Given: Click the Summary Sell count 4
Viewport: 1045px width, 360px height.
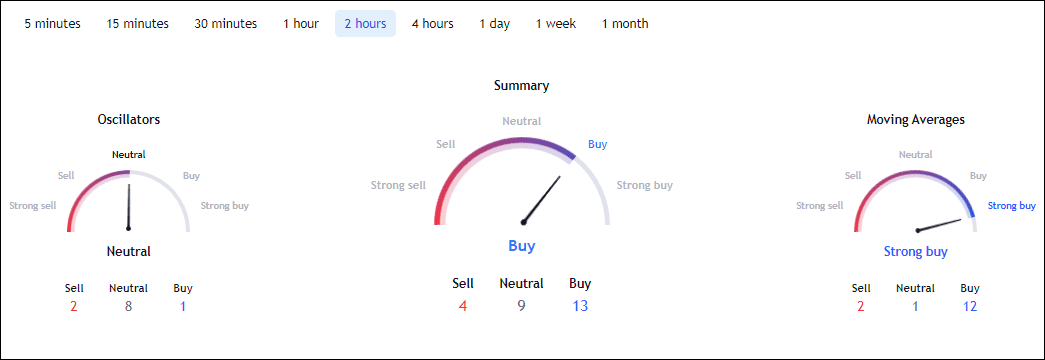Looking at the screenshot, I should (463, 306).
